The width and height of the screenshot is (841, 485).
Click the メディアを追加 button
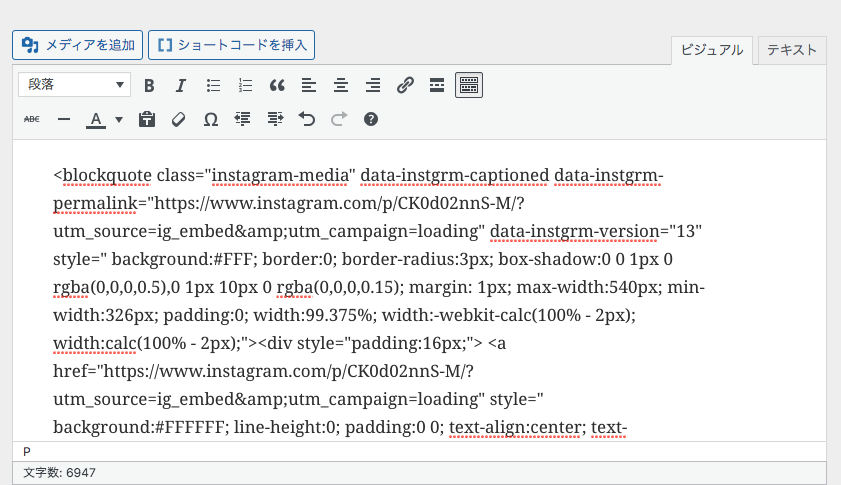[x=77, y=45]
